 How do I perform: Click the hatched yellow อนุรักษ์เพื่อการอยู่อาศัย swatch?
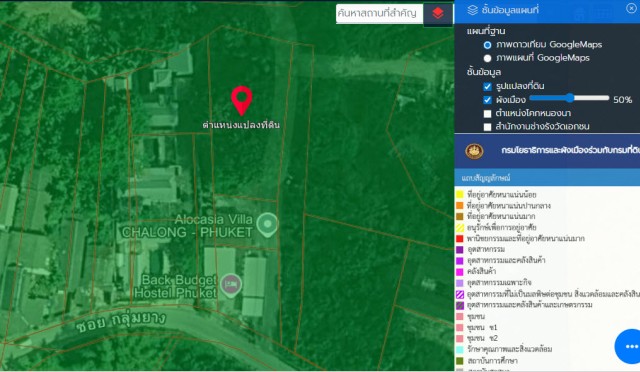pyautogui.click(x=460, y=227)
